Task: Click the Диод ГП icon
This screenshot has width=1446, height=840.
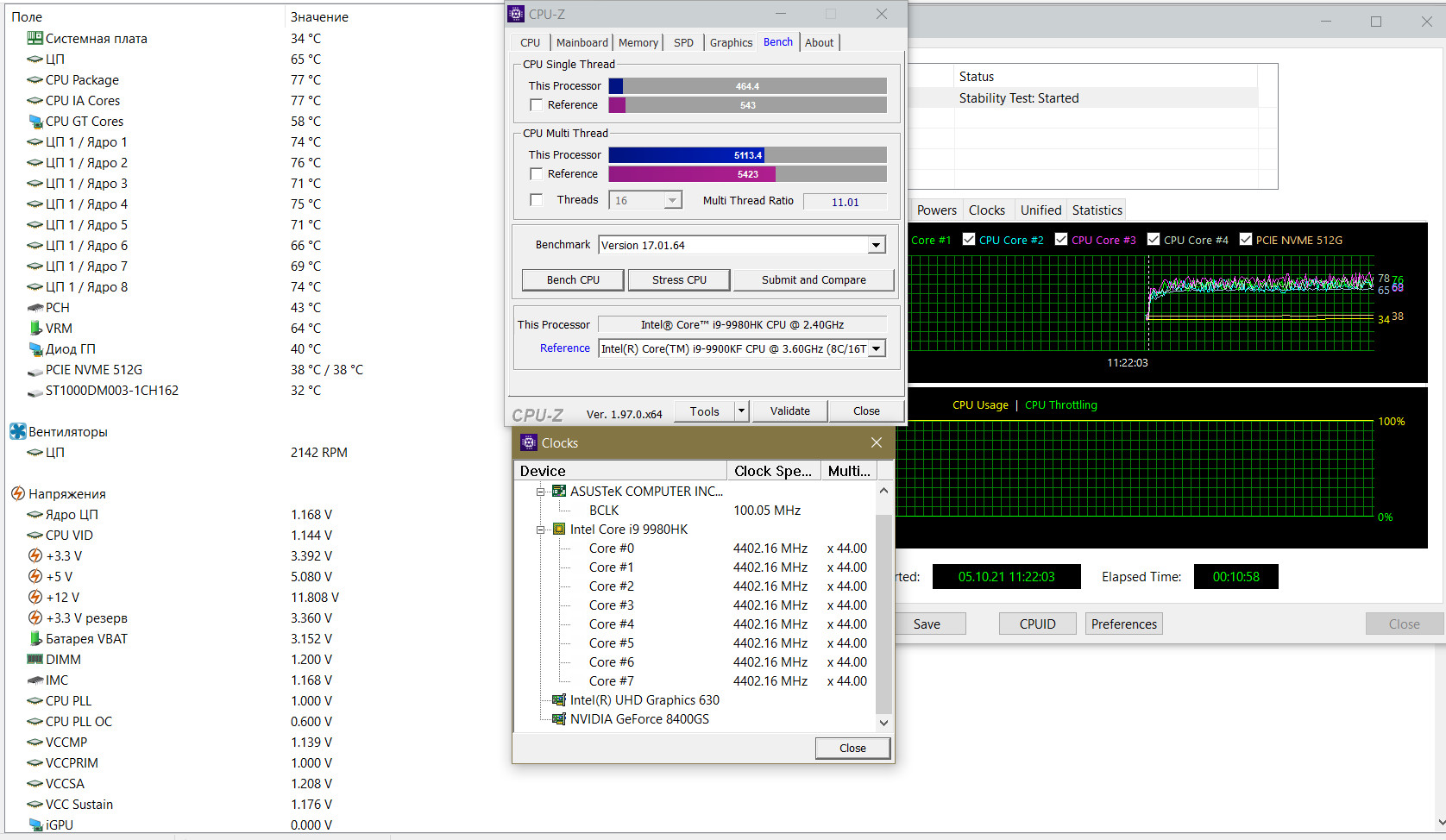Action: tap(35, 348)
